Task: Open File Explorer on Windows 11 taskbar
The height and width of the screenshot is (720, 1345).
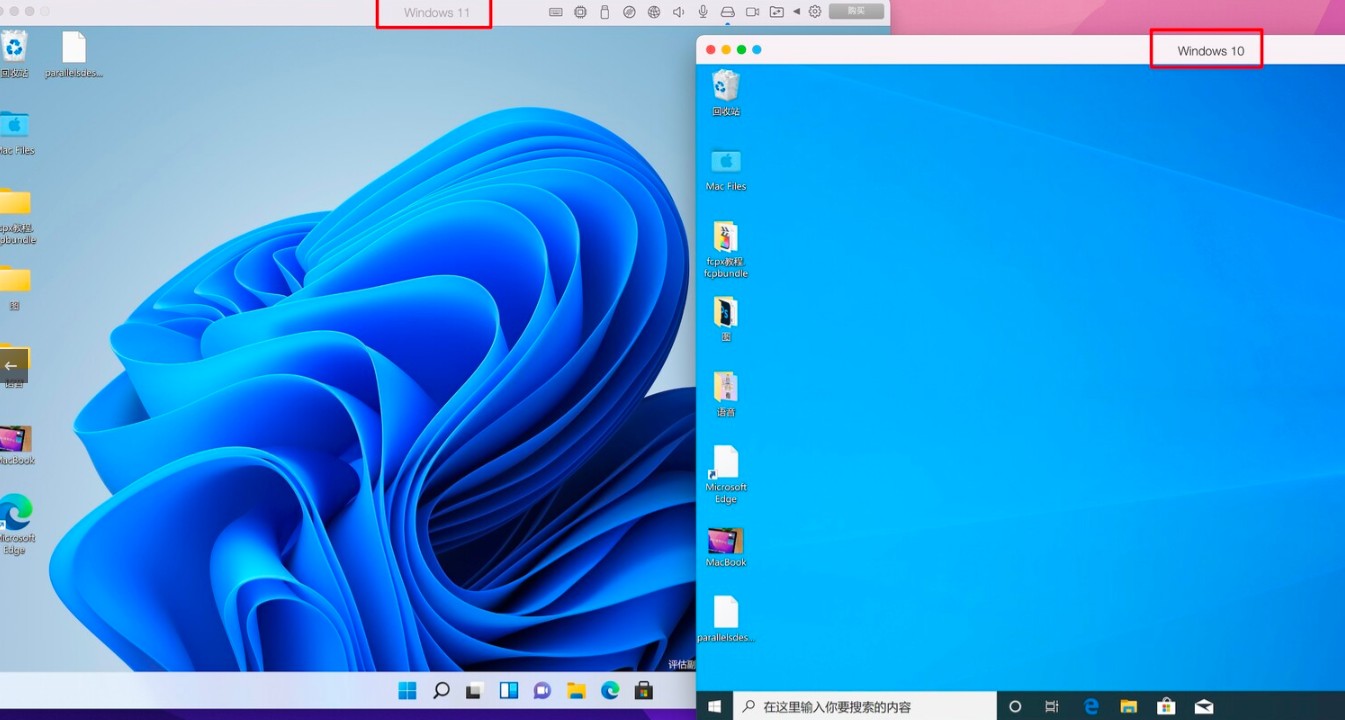Action: 576,690
